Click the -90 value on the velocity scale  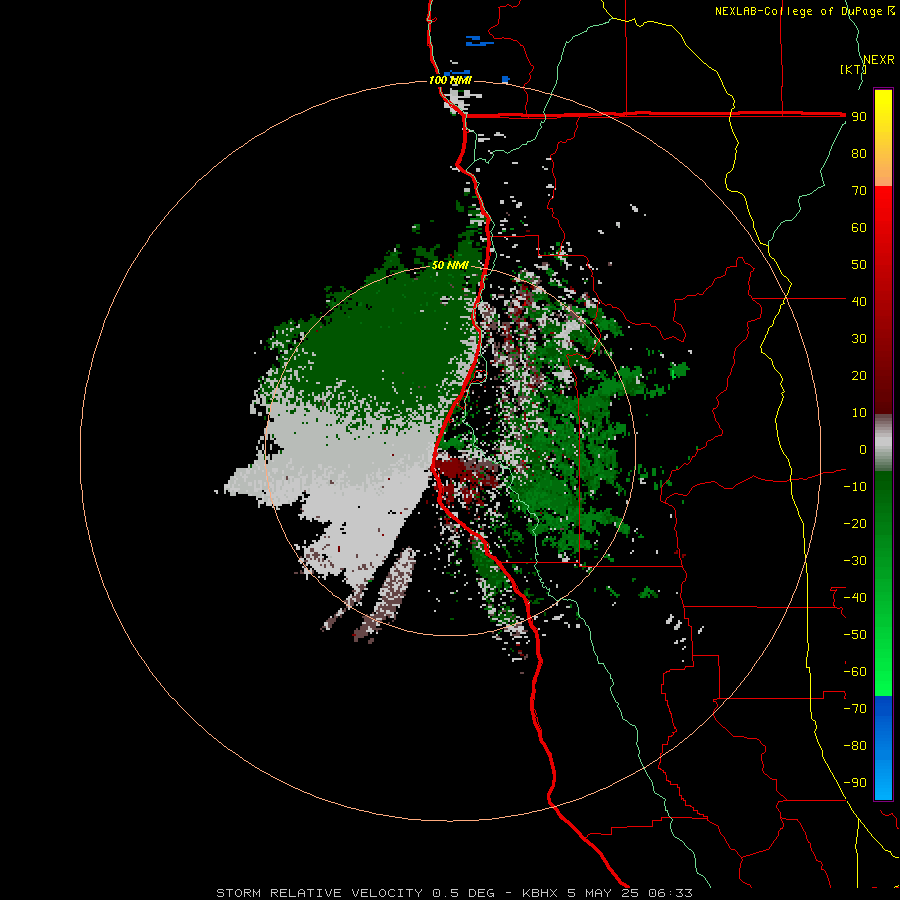point(855,783)
